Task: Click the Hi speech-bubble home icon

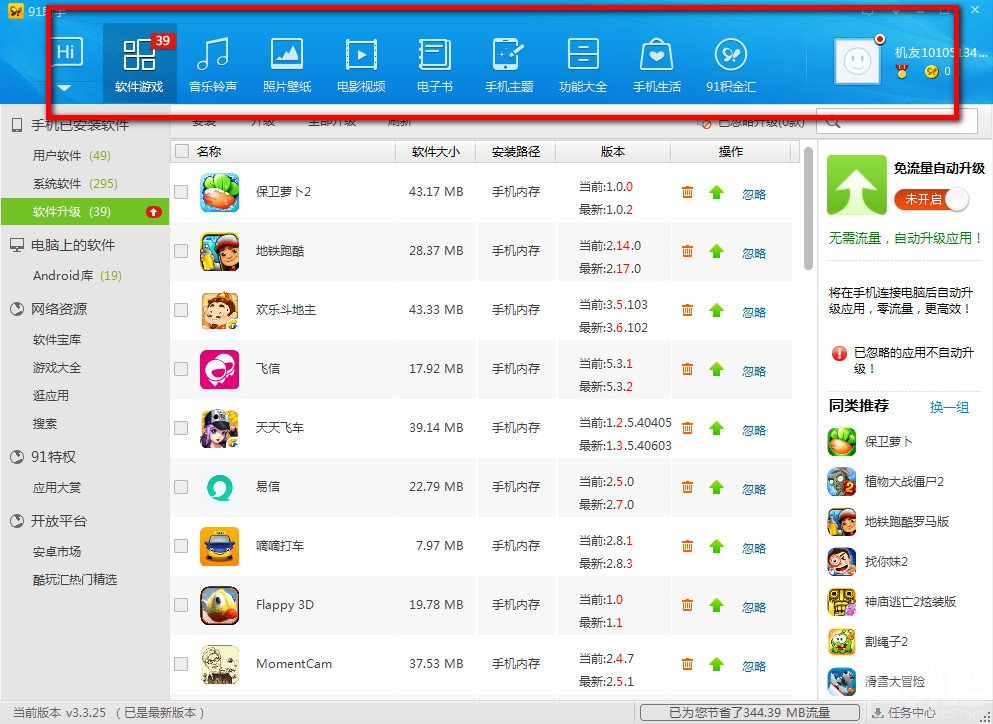Action: pos(66,53)
